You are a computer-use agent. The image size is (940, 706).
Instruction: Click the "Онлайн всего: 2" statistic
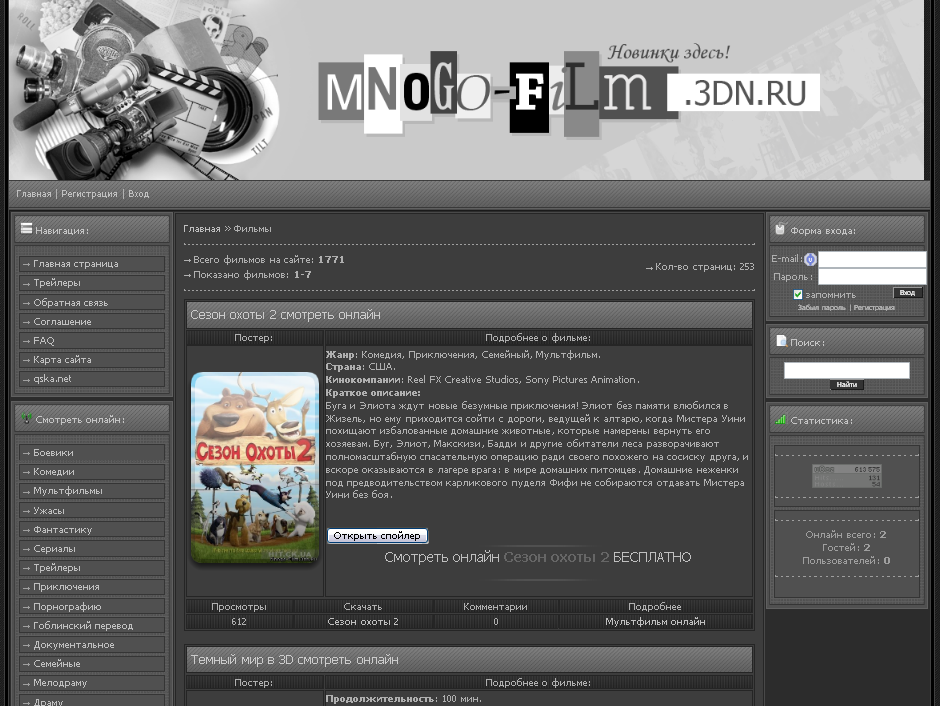click(846, 535)
